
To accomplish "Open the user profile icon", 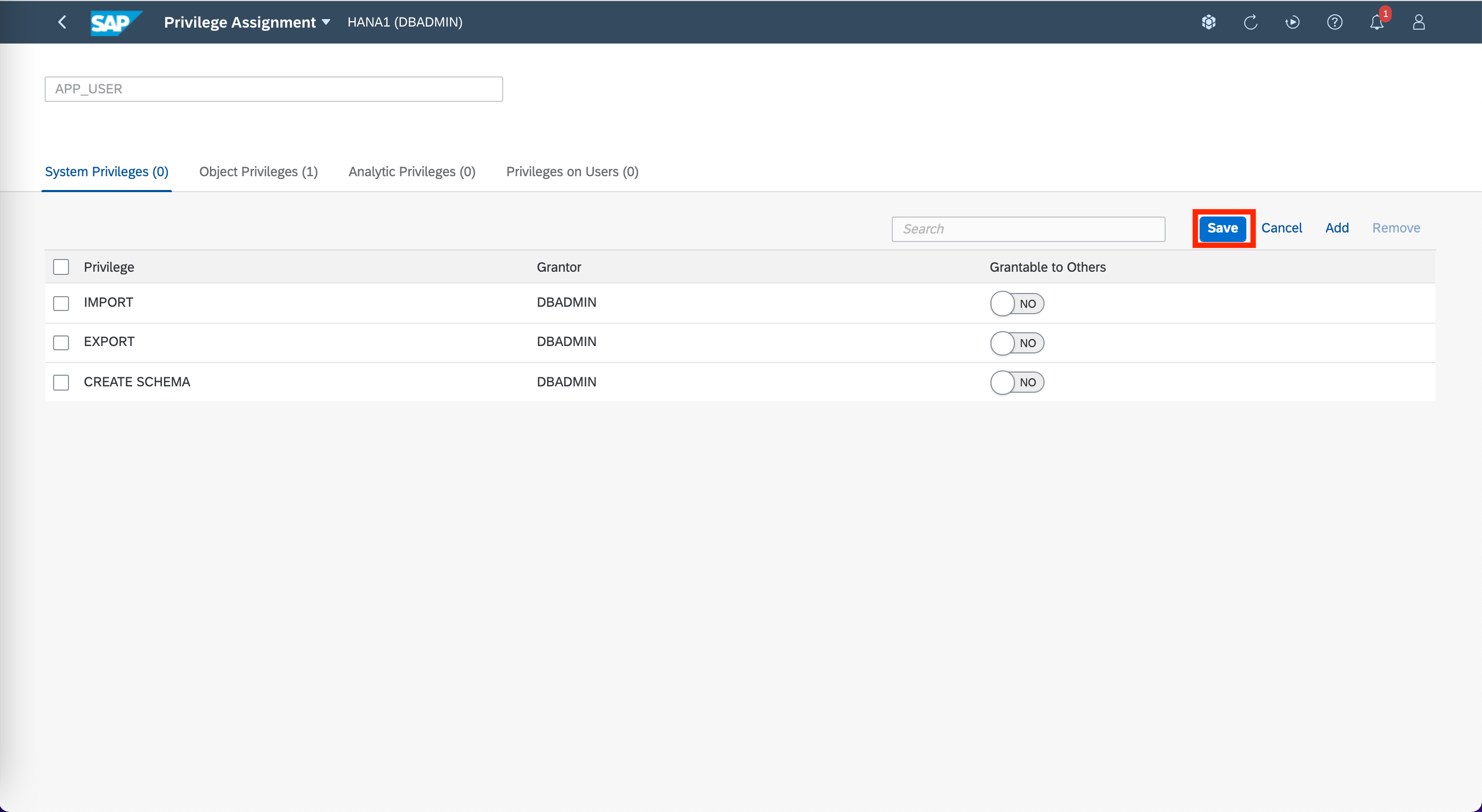I will (1419, 22).
